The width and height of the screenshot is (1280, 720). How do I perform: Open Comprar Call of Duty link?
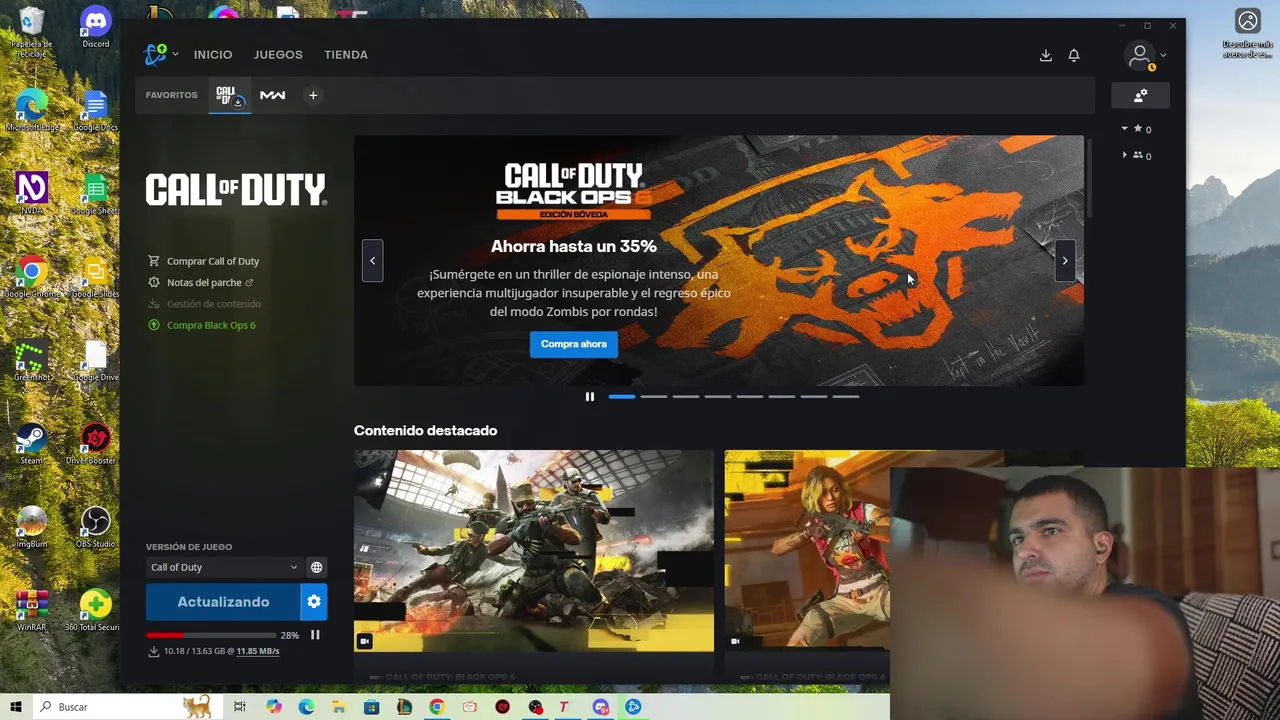(213, 261)
